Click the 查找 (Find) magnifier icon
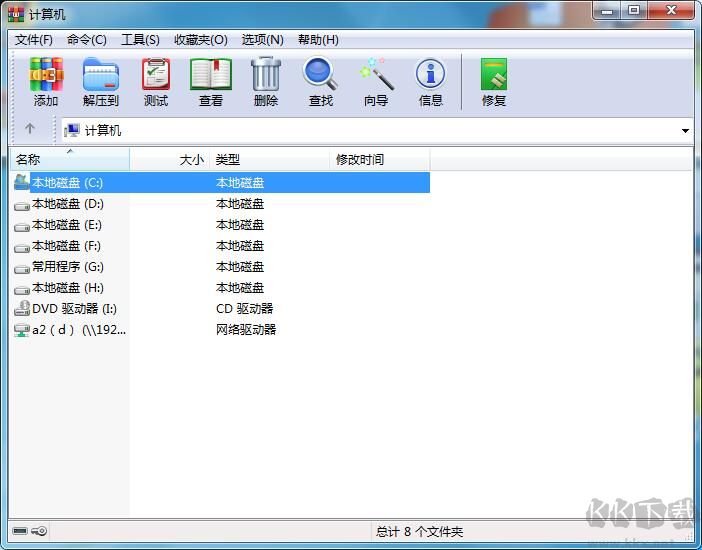 click(x=321, y=81)
